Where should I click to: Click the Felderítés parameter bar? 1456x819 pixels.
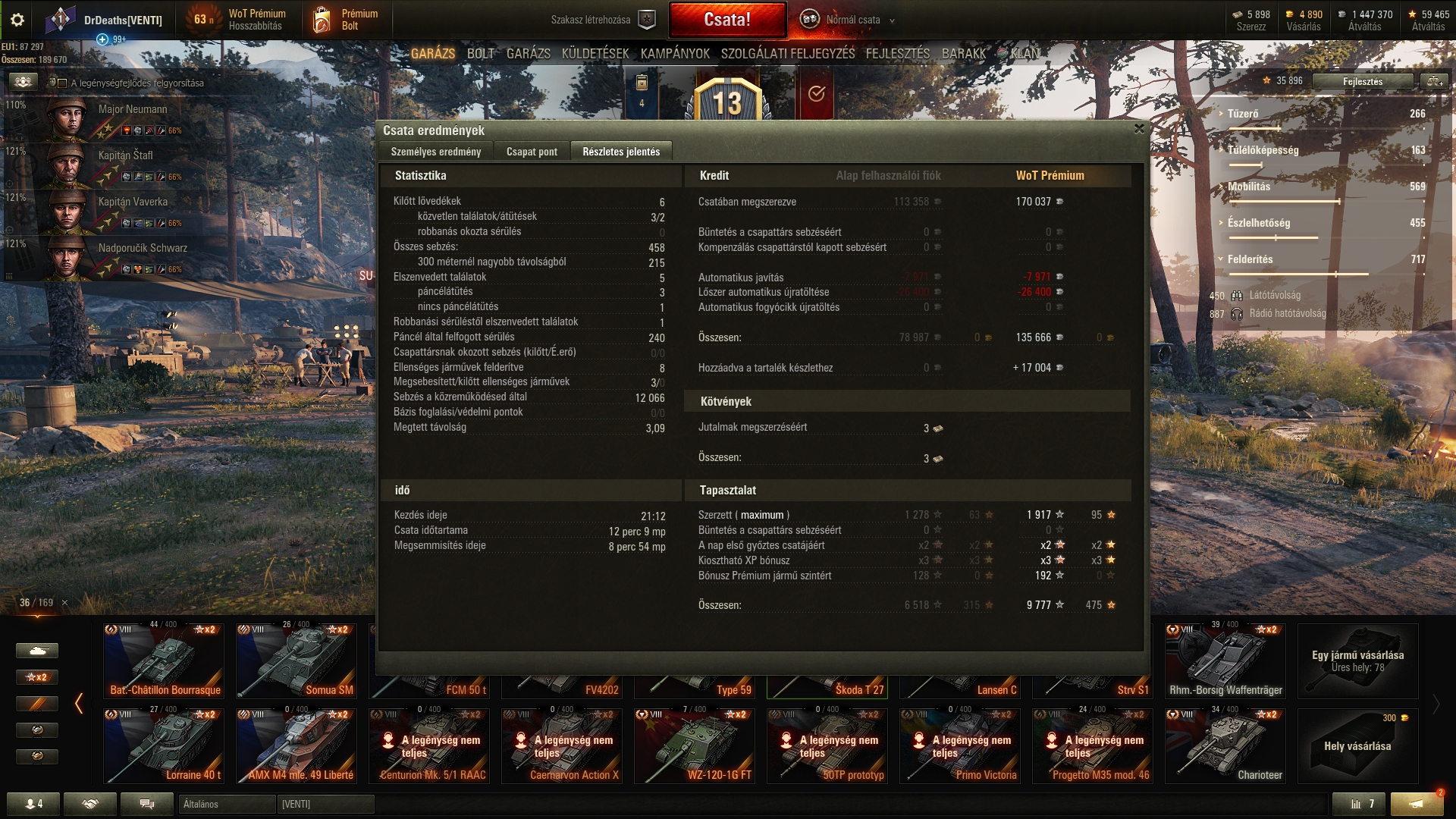[1327, 274]
